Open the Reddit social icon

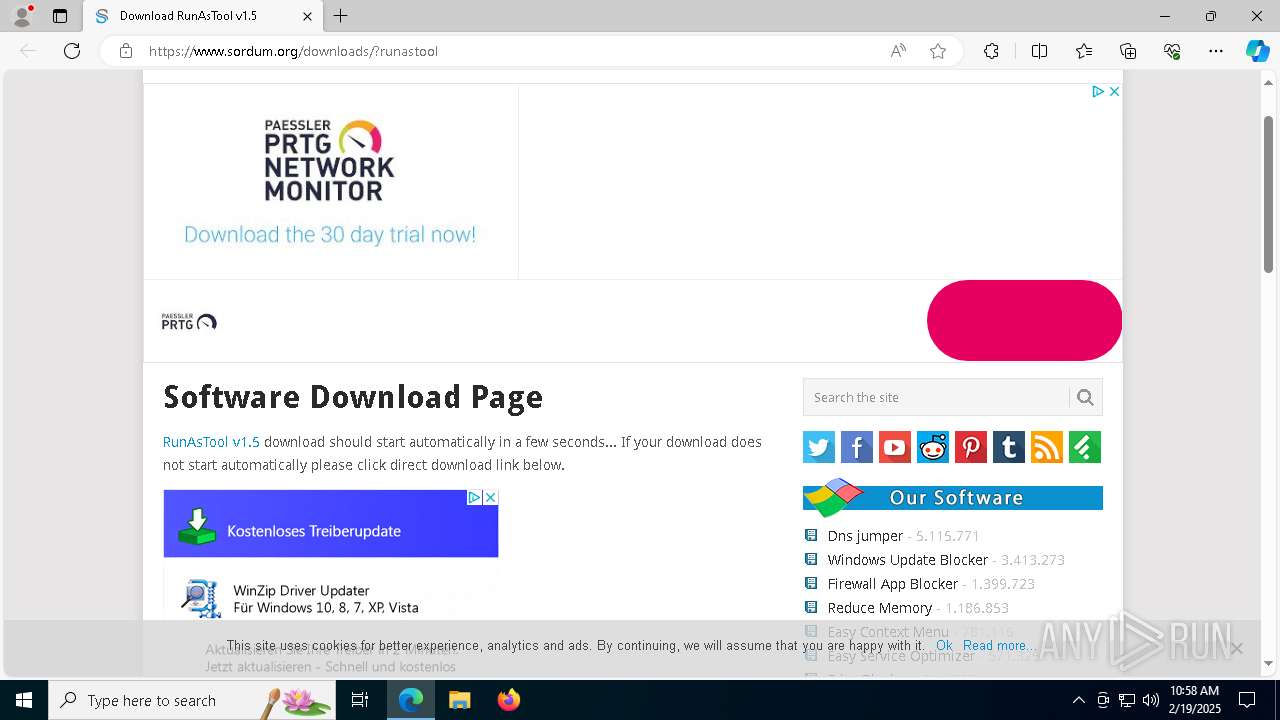point(933,447)
